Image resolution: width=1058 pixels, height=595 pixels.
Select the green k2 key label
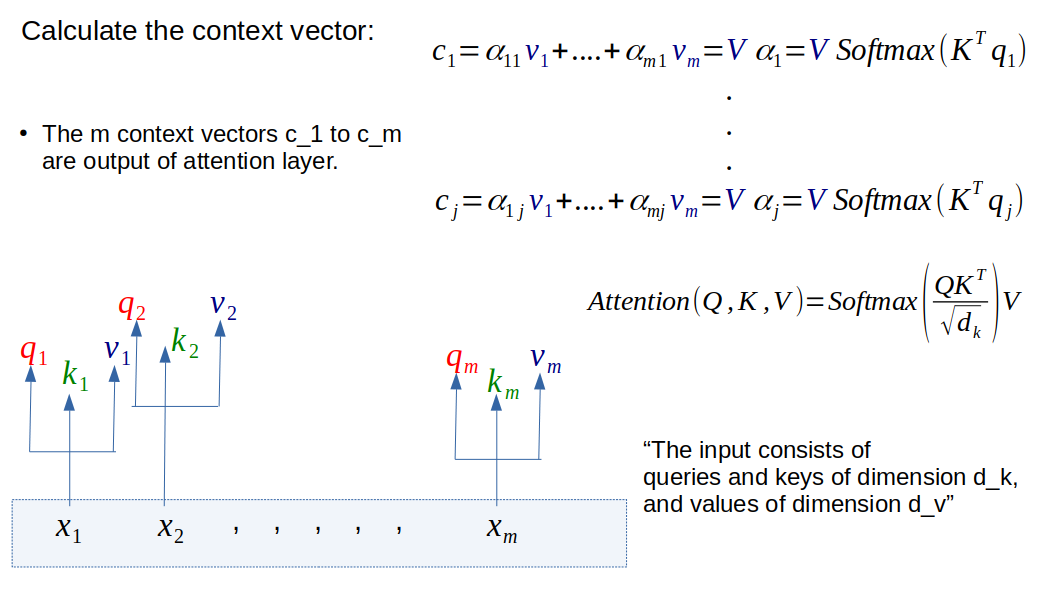click(x=184, y=341)
